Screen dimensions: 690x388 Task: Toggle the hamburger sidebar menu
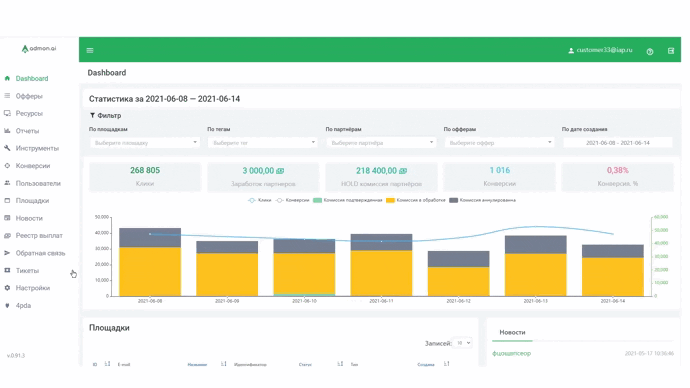pos(90,51)
